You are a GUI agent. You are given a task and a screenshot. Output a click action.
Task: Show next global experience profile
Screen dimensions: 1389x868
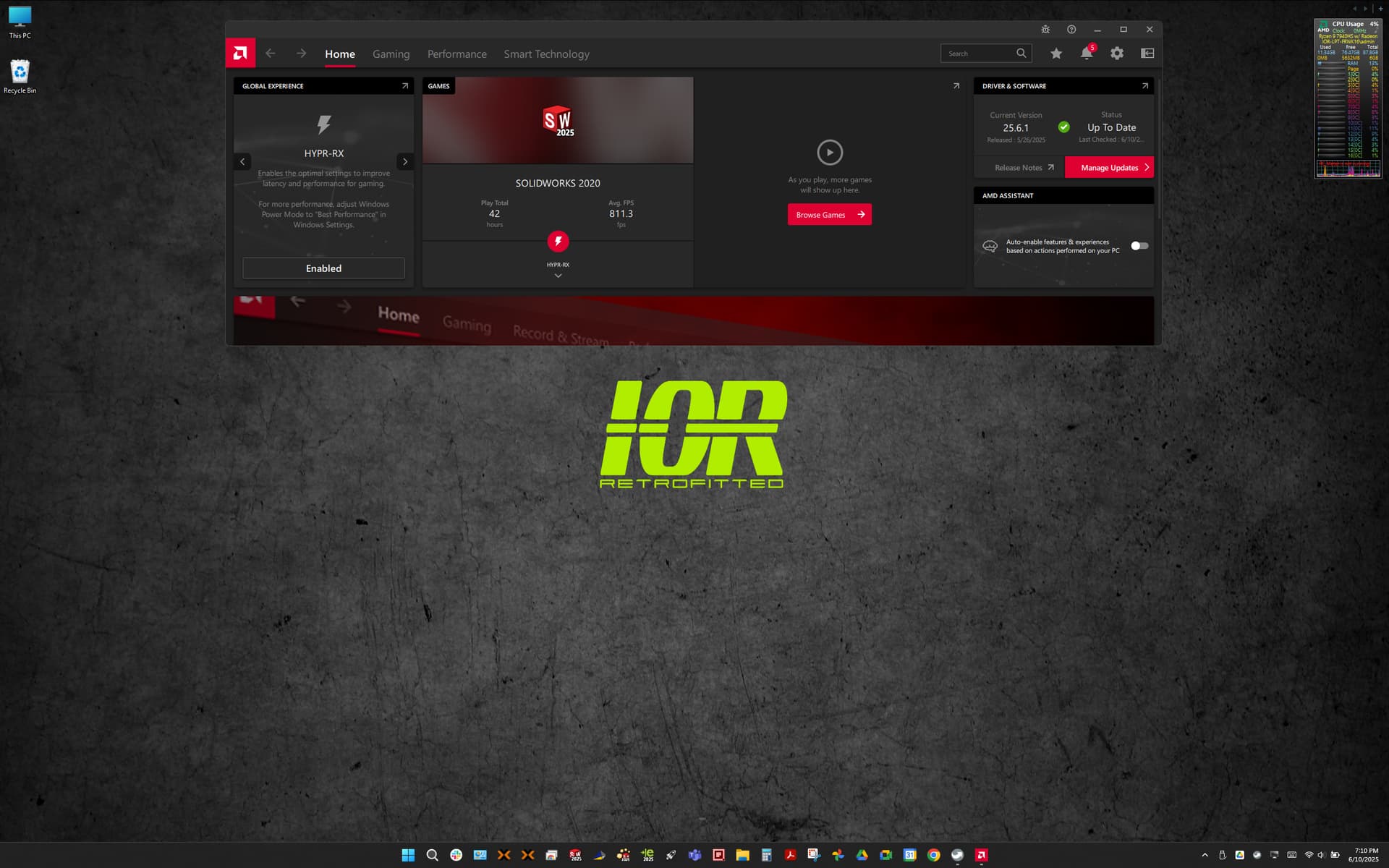(405, 162)
